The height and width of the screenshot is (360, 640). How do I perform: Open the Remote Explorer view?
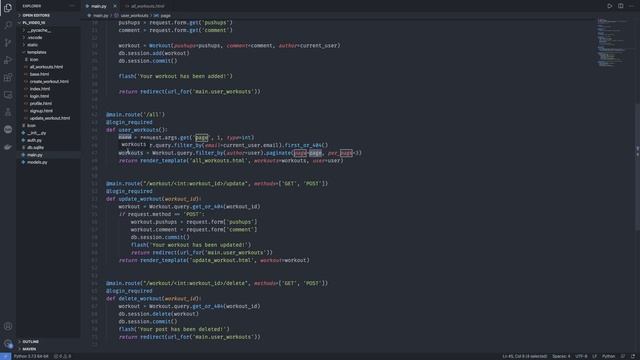tap(8, 95)
